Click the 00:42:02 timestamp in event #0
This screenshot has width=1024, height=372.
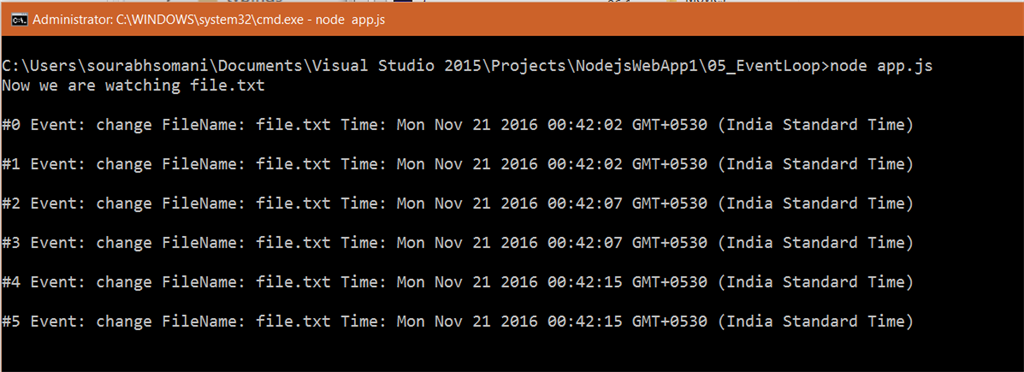coord(584,125)
